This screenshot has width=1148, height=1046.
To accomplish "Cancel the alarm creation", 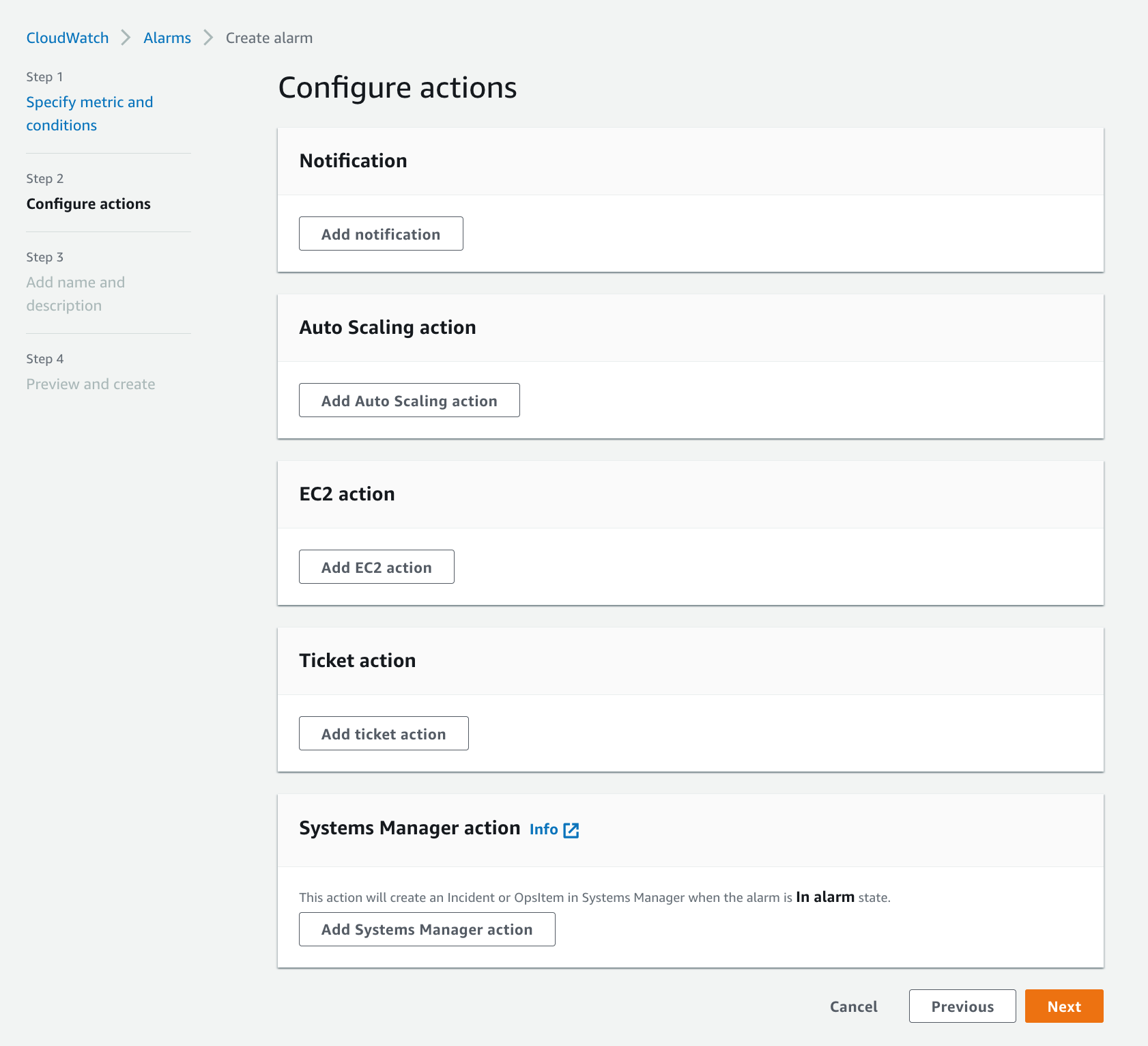I will (x=853, y=1006).
